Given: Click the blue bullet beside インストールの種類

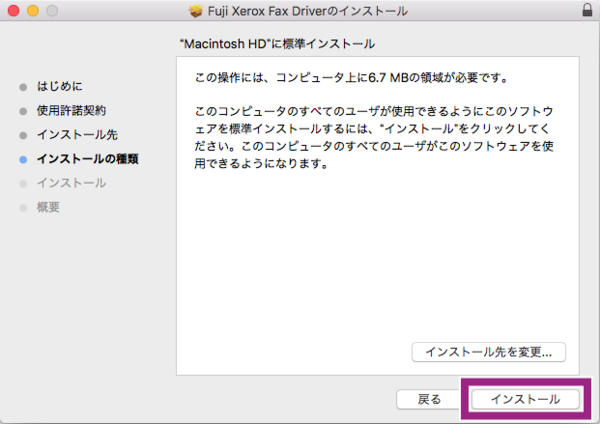Looking at the screenshot, I should click(x=23, y=159).
